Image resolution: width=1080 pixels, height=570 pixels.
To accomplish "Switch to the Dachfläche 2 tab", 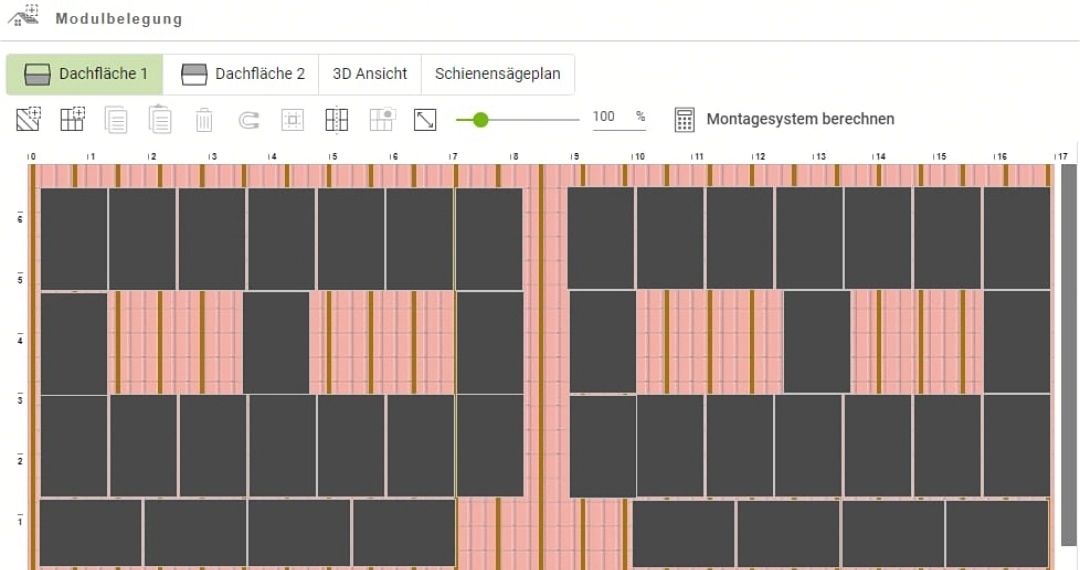I will coord(242,74).
